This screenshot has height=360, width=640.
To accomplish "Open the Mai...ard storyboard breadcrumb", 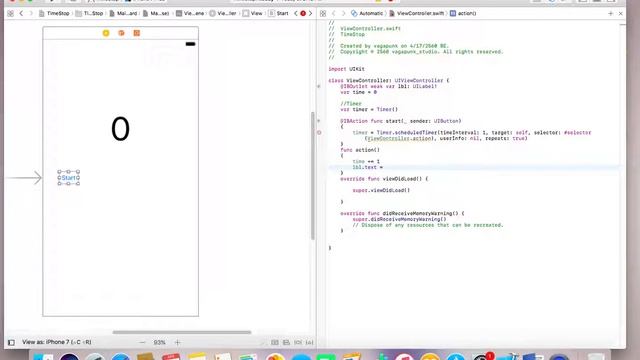I will 123,13.
